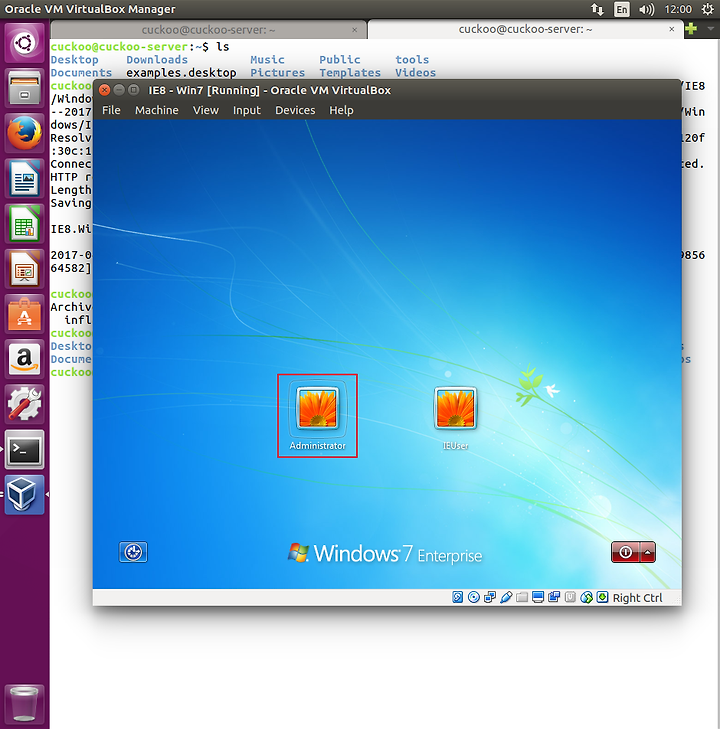720x729 pixels.
Task: Click the hard disk activity status icon
Action: 457,597
